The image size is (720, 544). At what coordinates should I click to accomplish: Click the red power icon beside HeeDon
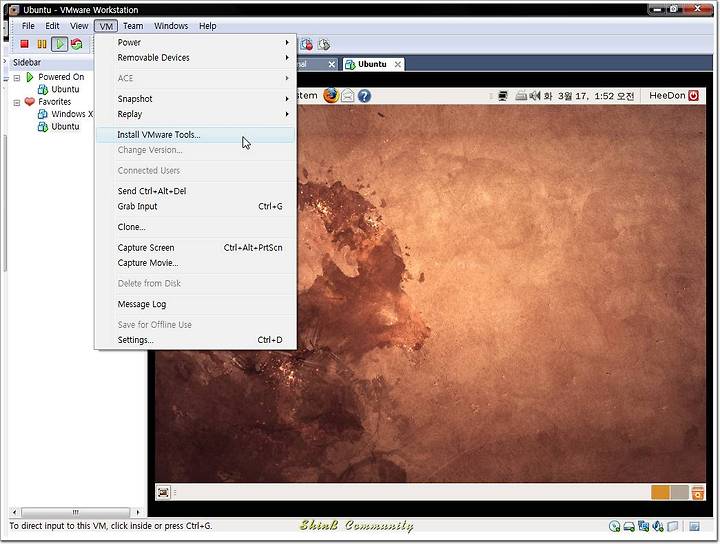693,95
